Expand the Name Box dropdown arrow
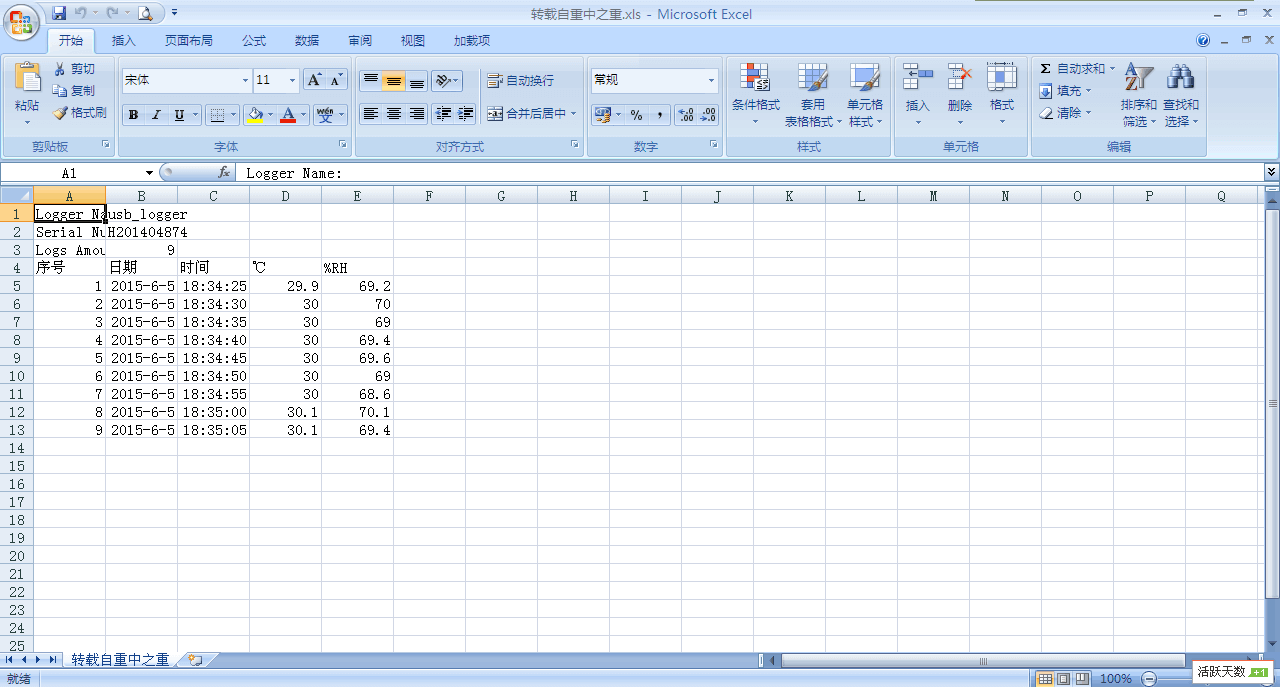Image resolution: width=1280 pixels, height=687 pixels. (150, 173)
